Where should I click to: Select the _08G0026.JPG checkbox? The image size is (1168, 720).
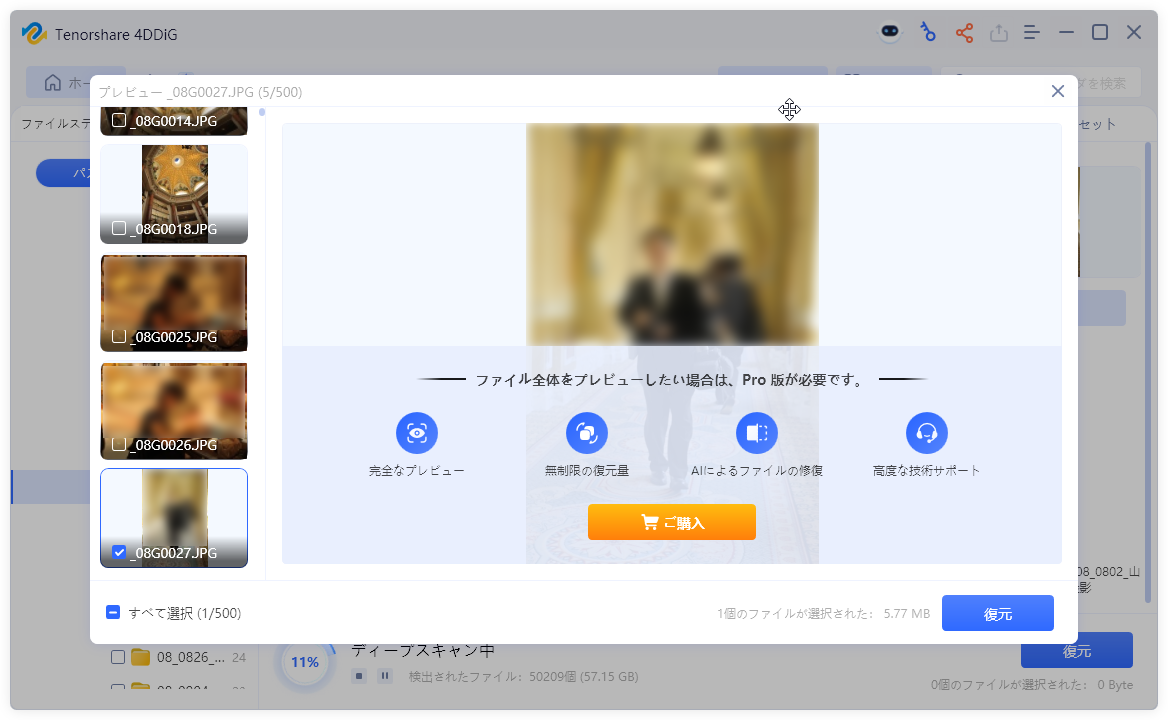119,444
